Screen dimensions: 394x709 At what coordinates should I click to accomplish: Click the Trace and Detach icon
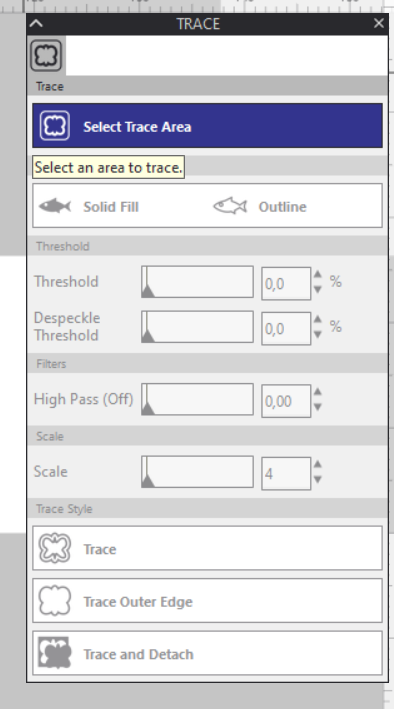[x=54, y=653]
